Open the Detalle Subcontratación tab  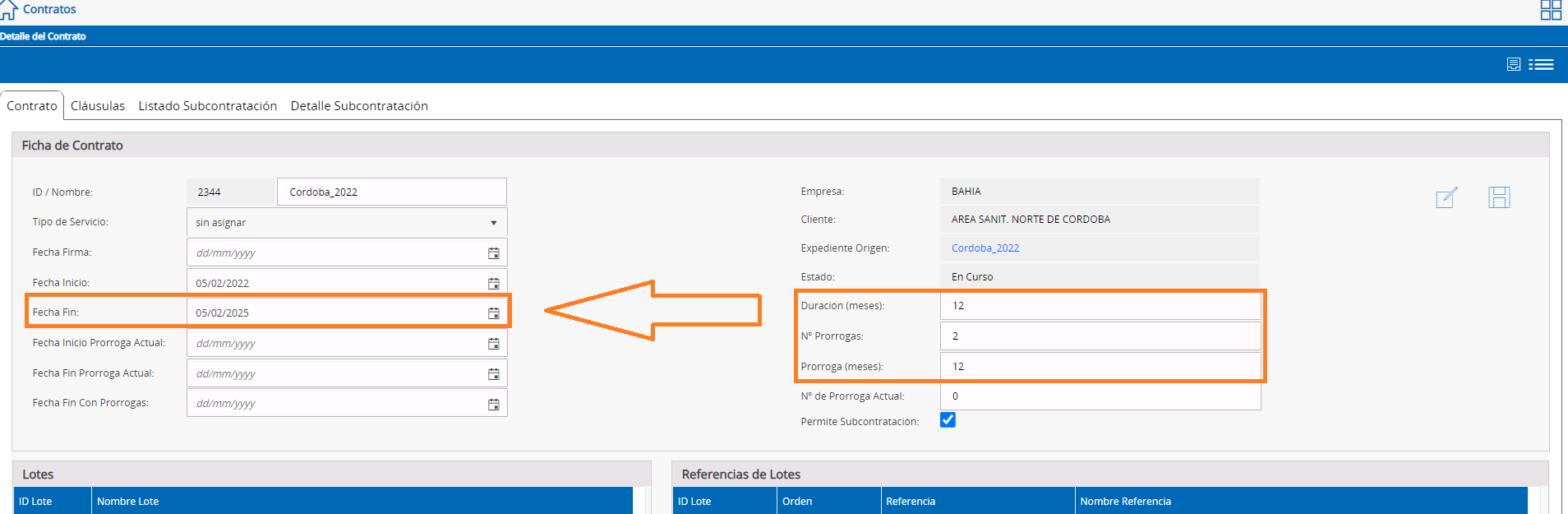(x=359, y=106)
